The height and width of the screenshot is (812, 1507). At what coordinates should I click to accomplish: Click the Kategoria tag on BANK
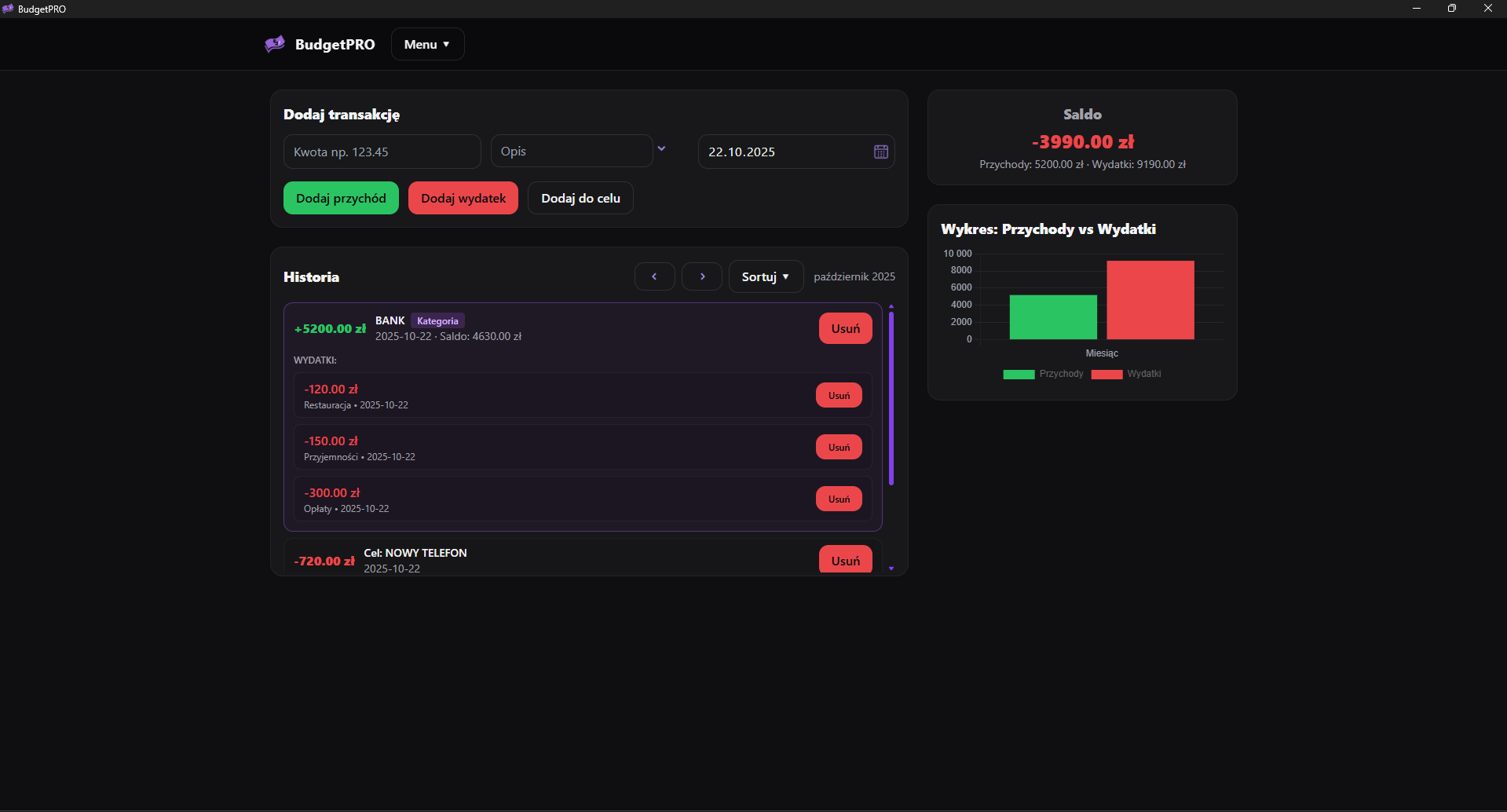coord(437,320)
